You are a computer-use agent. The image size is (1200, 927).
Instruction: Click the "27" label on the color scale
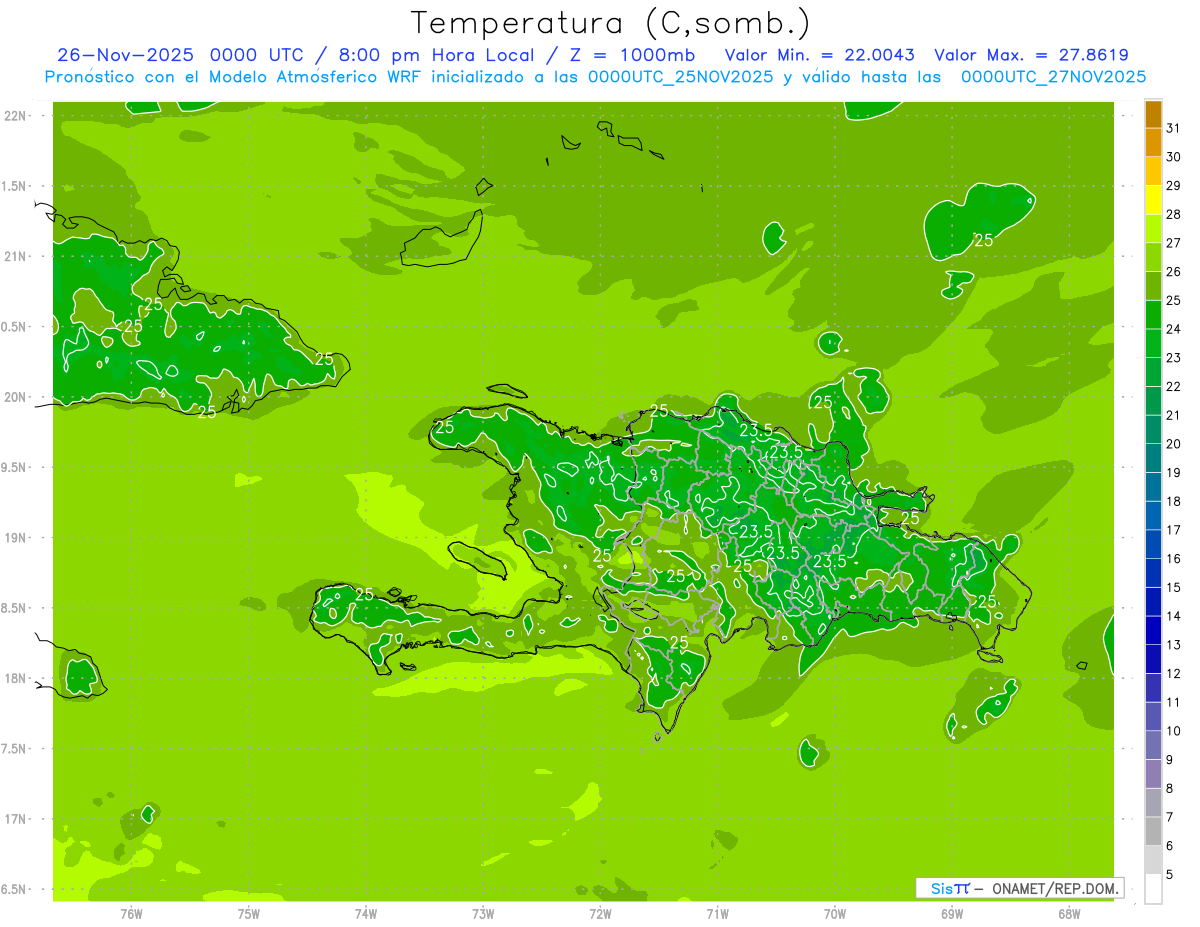click(1173, 243)
